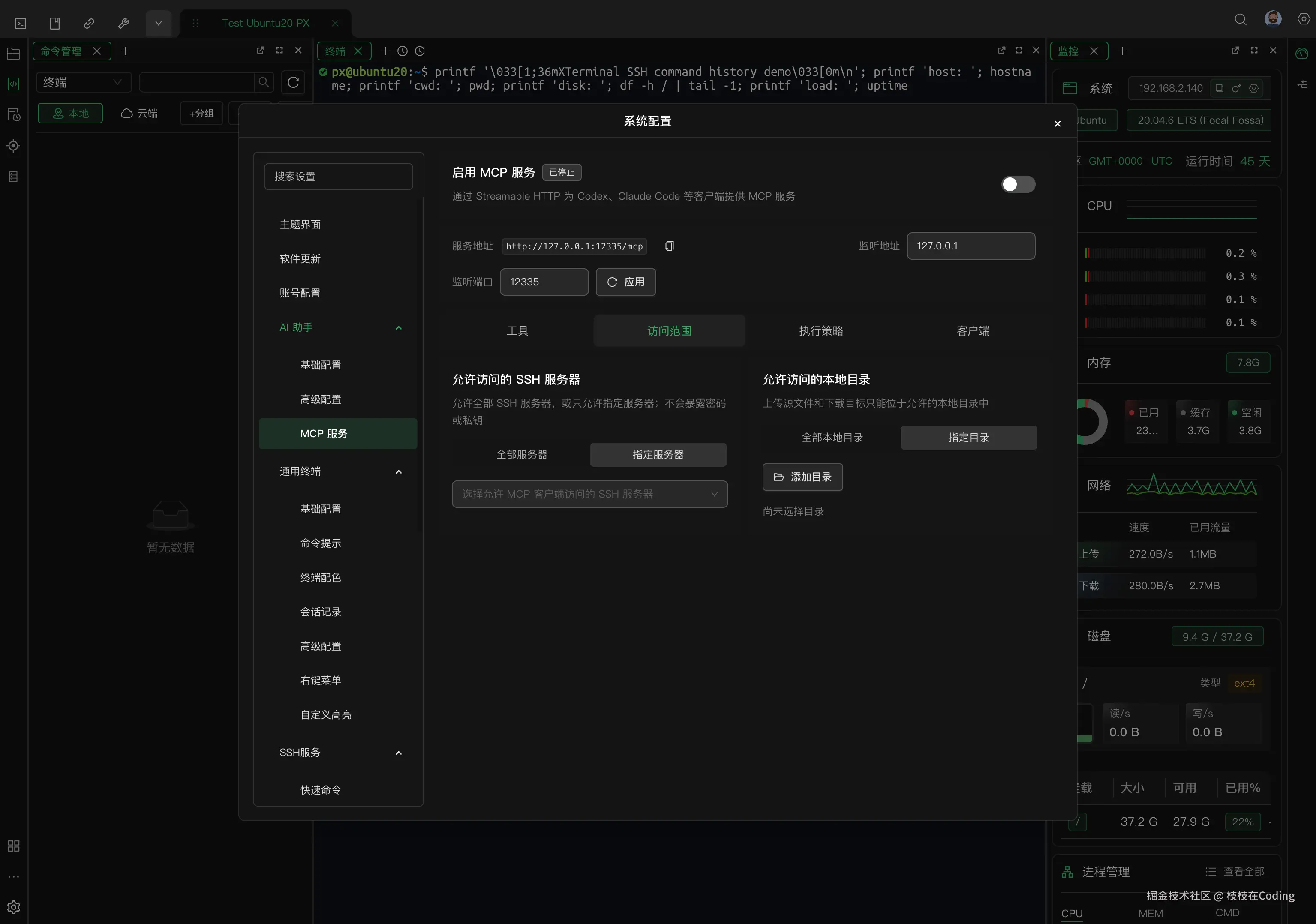Click the hexagon icon beside the IP address
This screenshot has width=1316, height=924.
(1253, 88)
